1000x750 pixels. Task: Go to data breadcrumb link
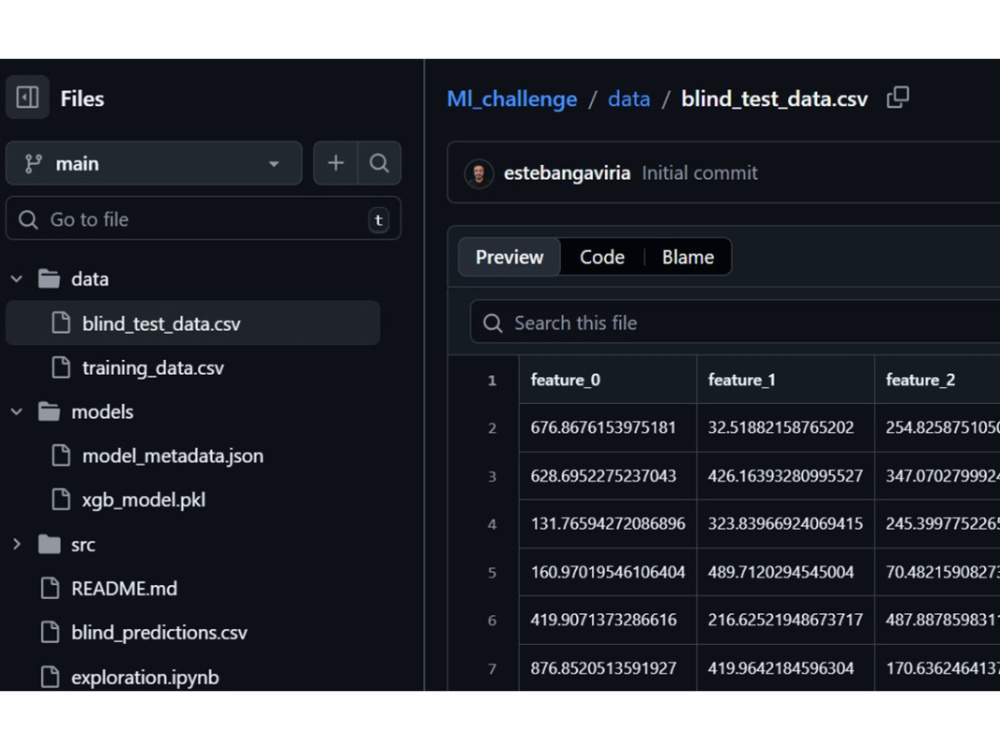coord(629,99)
